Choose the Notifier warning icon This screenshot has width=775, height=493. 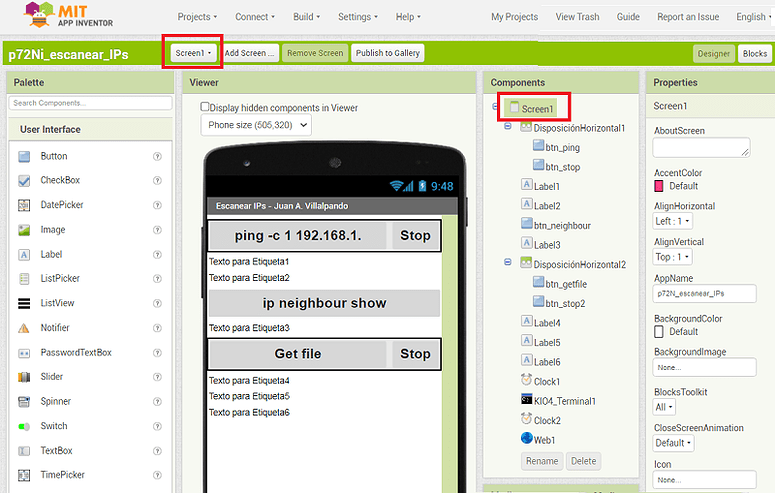(x=24, y=328)
